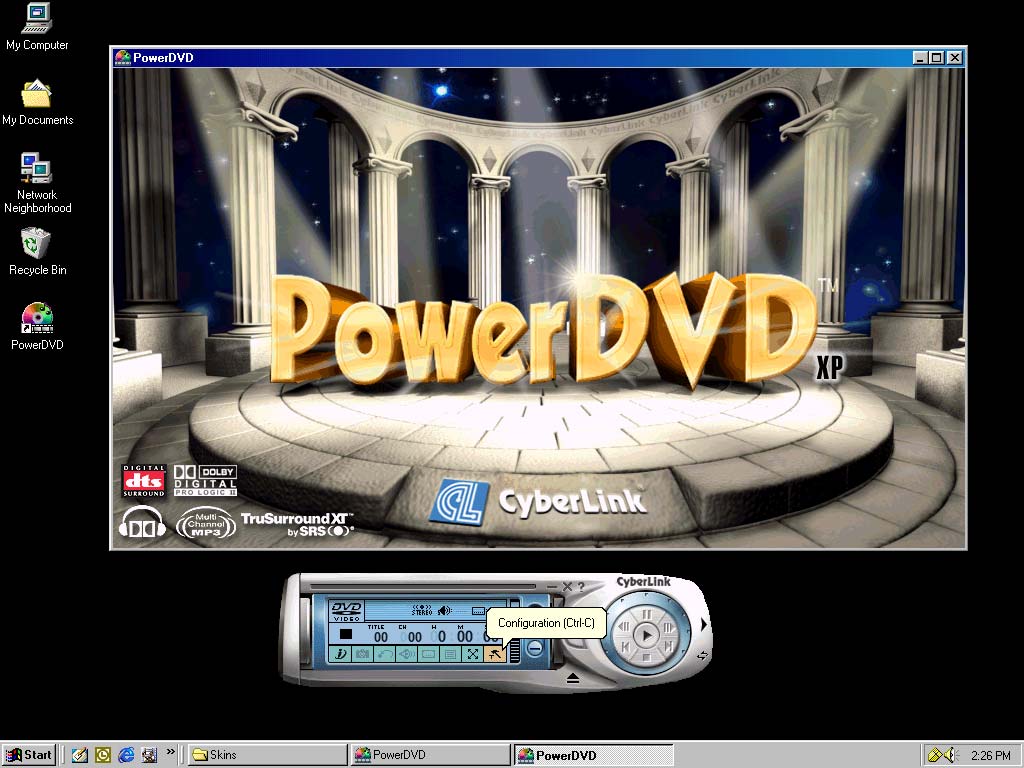Click the PowerDVD video window title bar

pos(538,57)
